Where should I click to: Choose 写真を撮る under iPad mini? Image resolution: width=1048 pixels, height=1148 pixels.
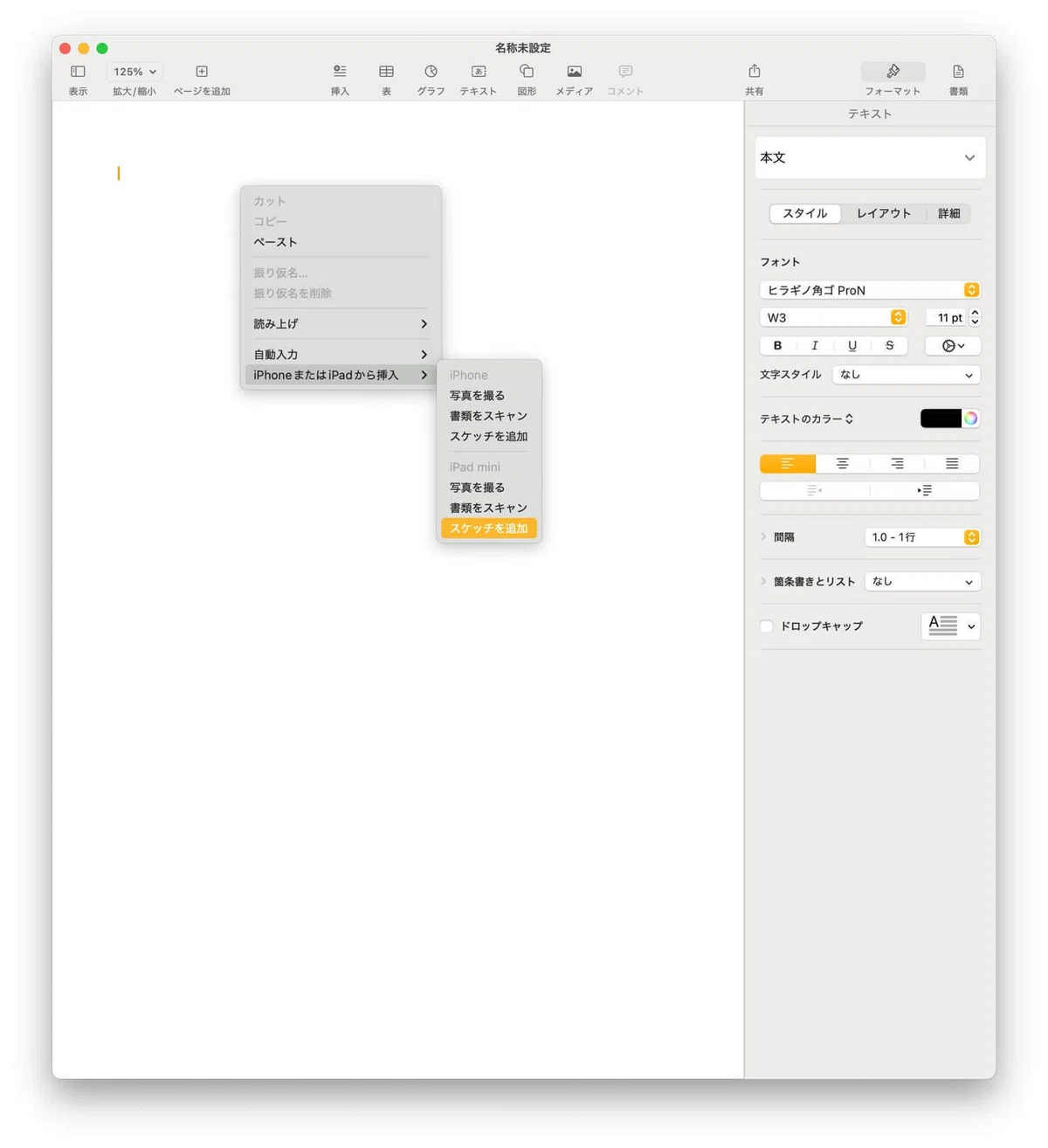tap(489, 488)
